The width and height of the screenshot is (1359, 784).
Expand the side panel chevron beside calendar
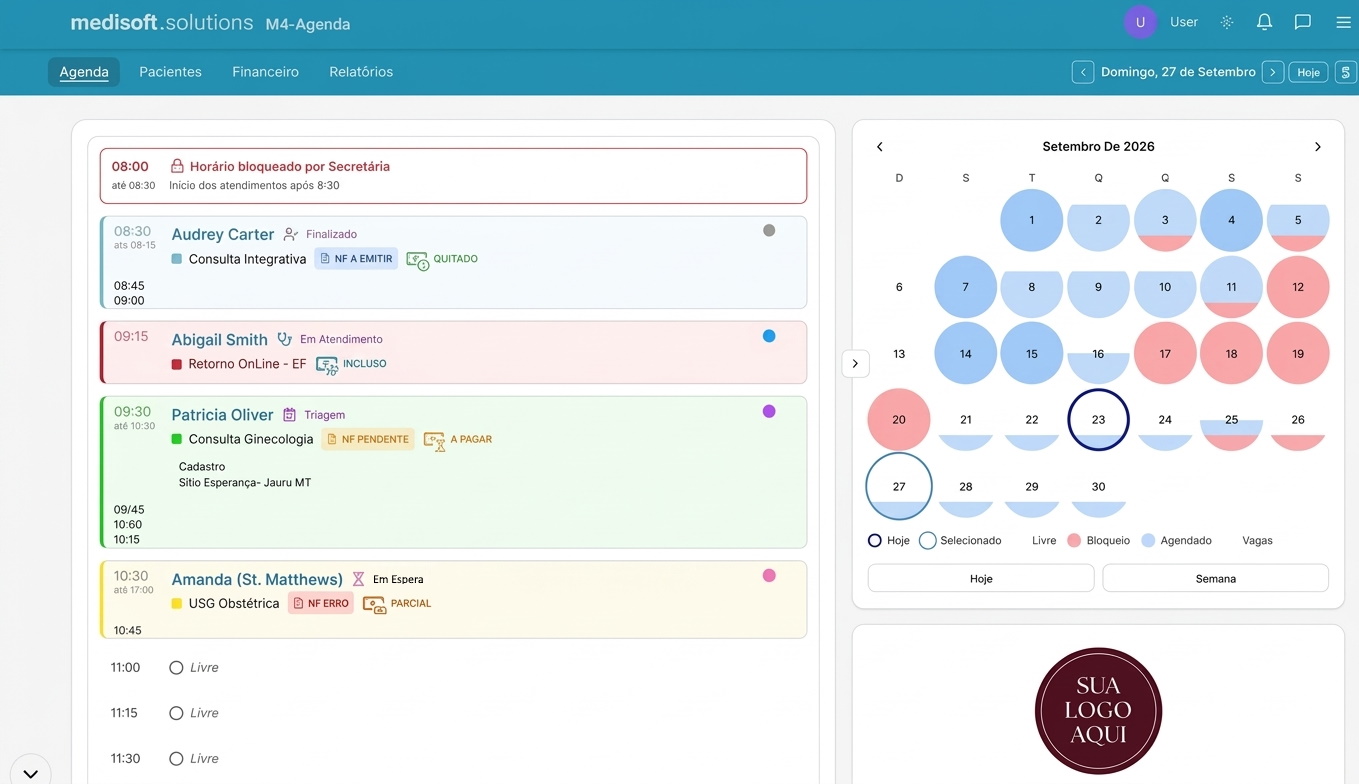[855, 364]
